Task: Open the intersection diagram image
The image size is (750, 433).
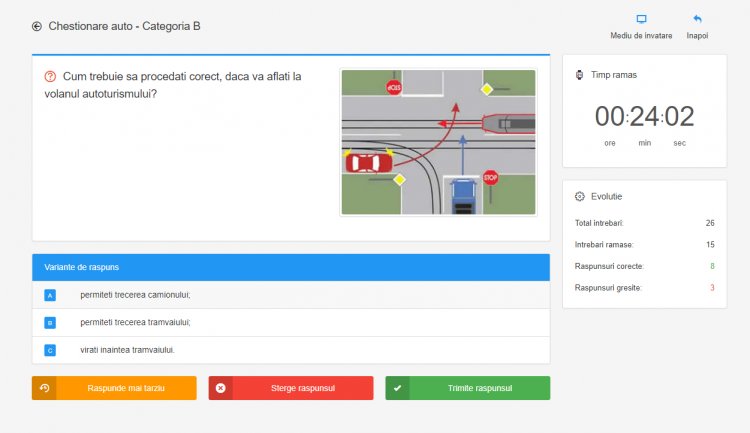Action: pos(439,142)
